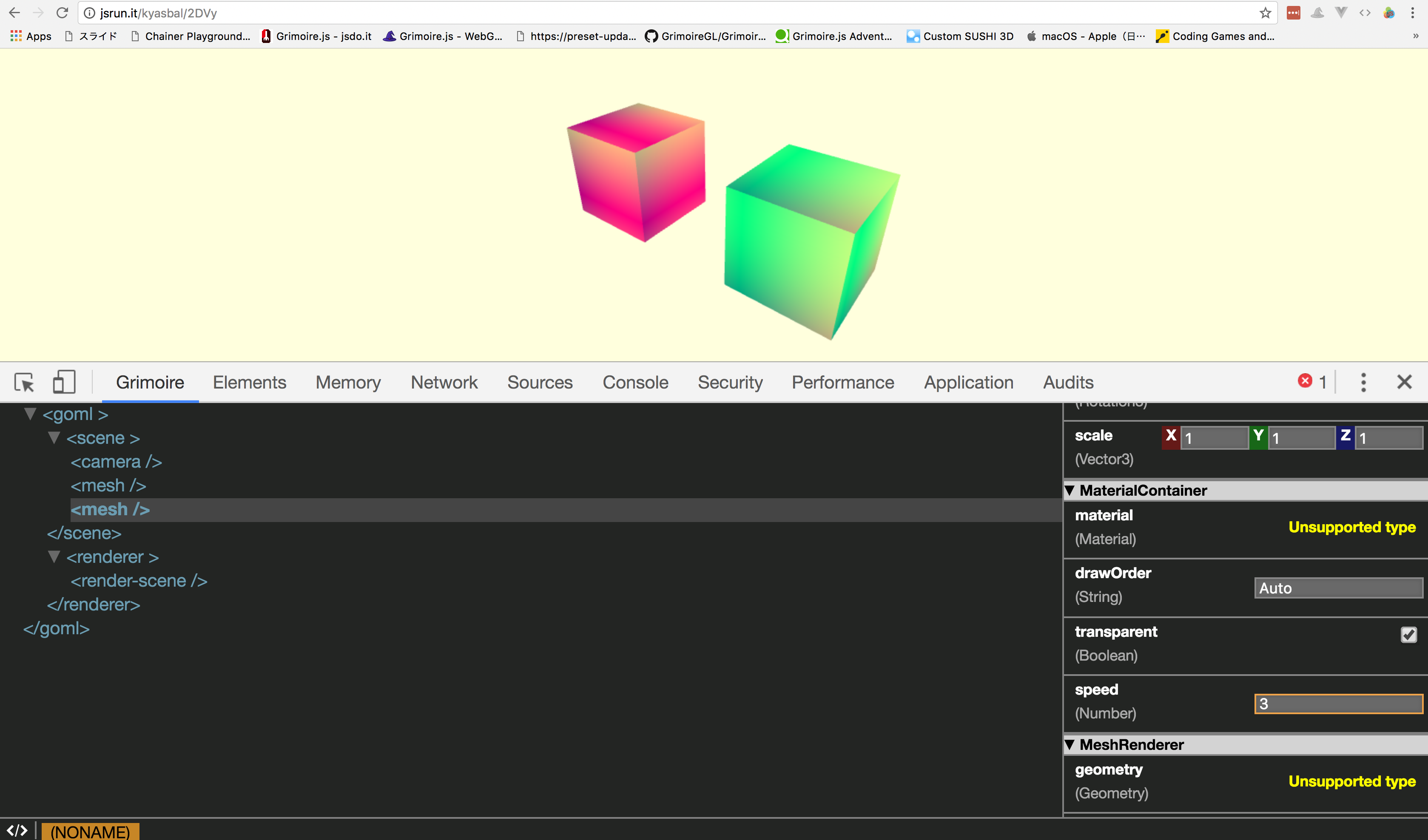Collapse the renderer node triangle
Screen dimensions: 1428x840
point(54,556)
